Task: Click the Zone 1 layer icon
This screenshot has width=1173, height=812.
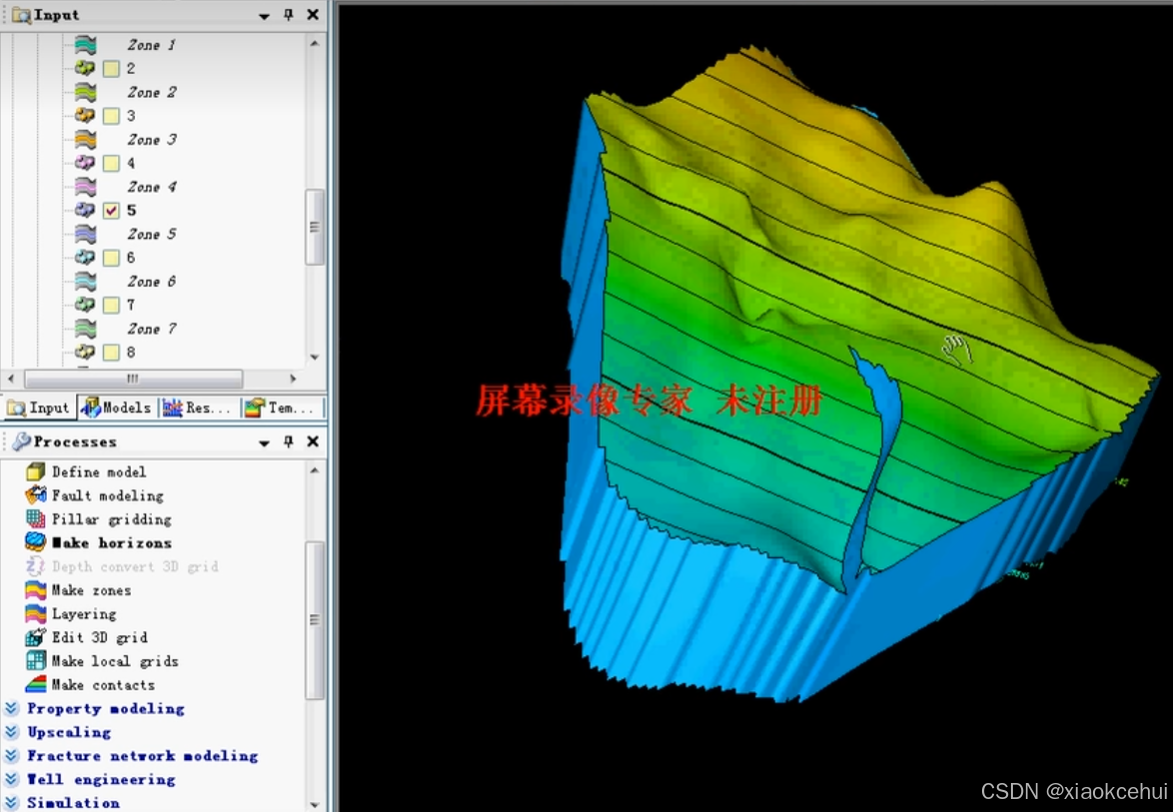Action: pos(85,45)
